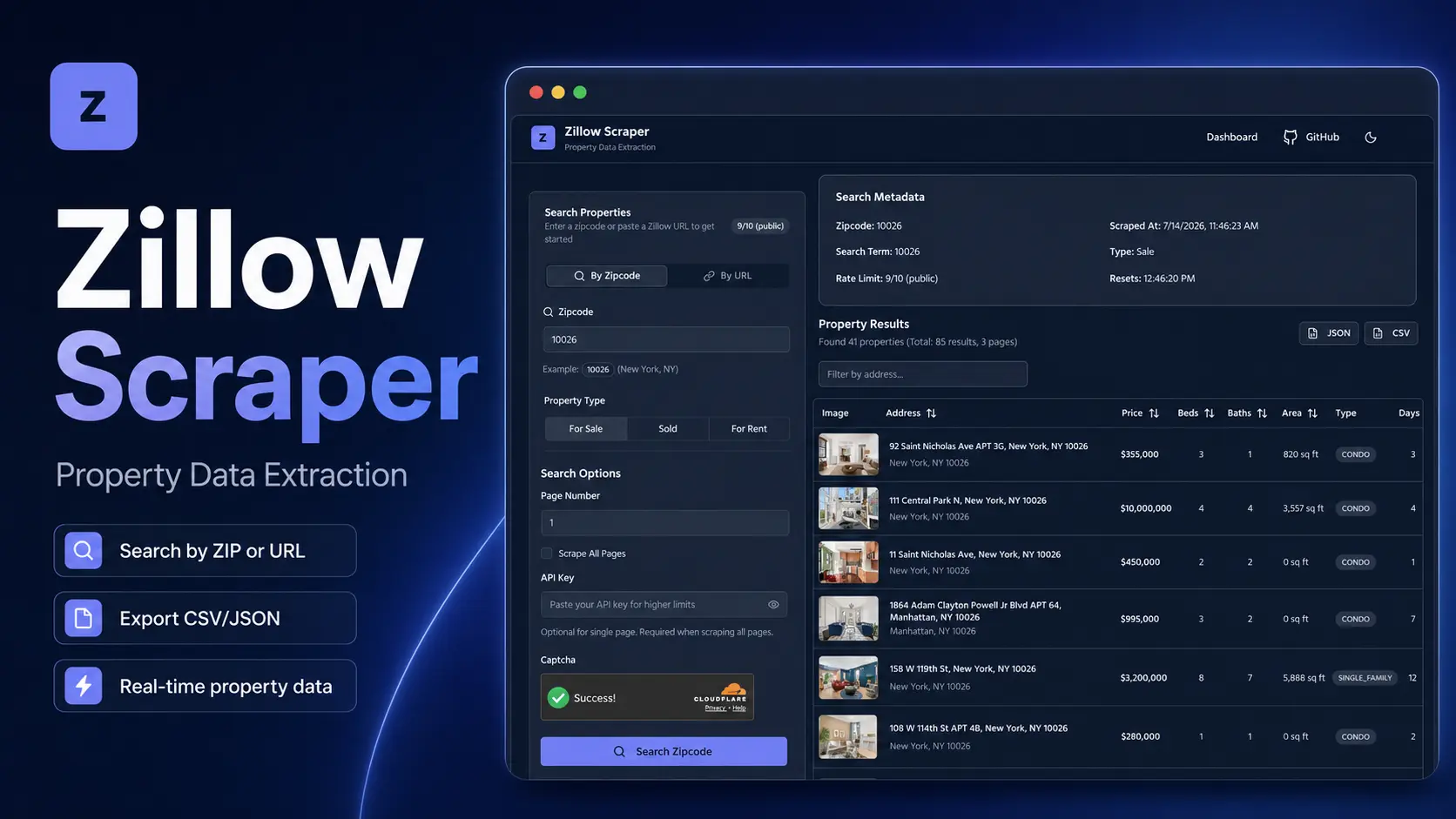Click the Zillow Scraper Z logo in header
1456x819 pixels.
pyautogui.click(x=543, y=138)
